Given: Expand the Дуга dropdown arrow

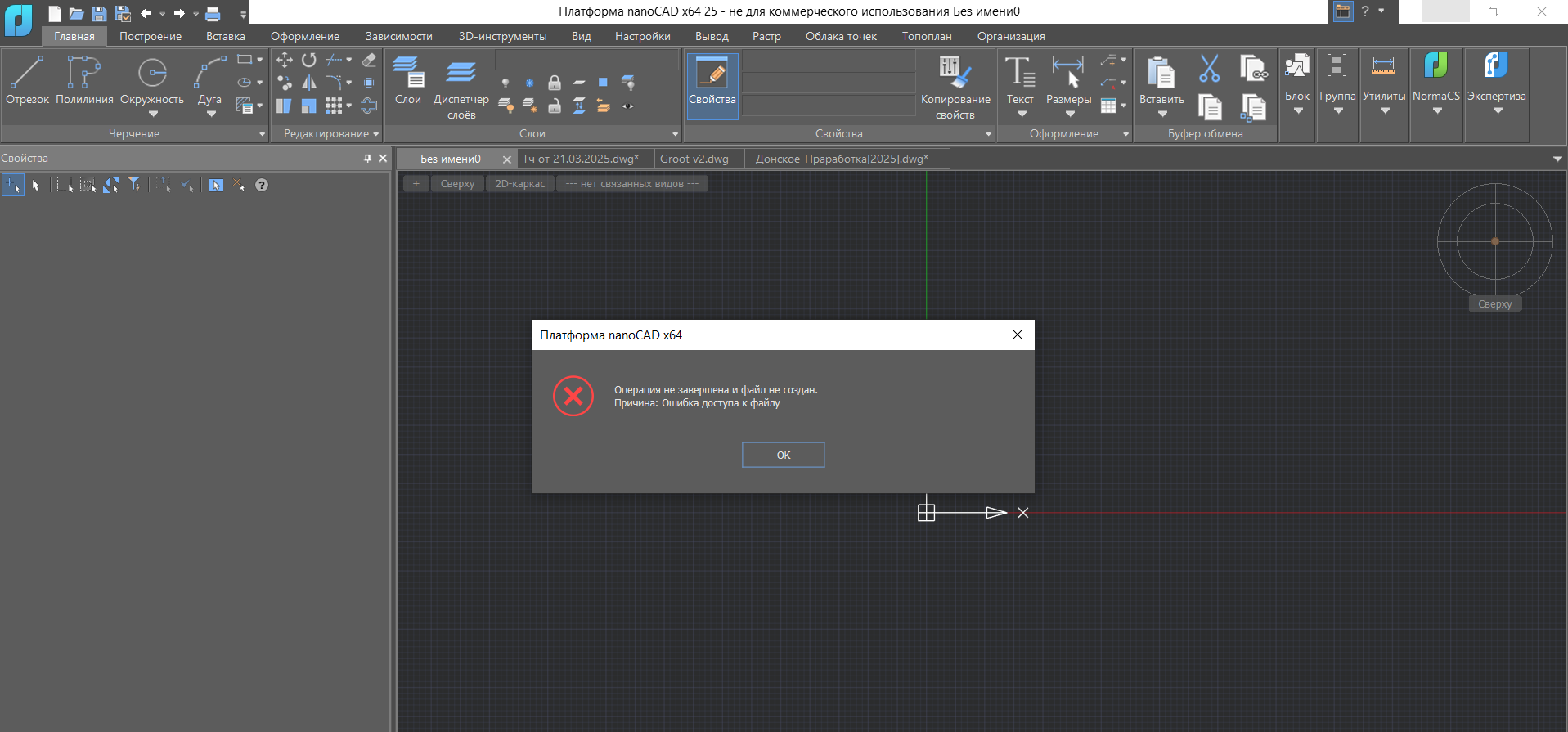Looking at the screenshot, I should (x=211, y=114).
